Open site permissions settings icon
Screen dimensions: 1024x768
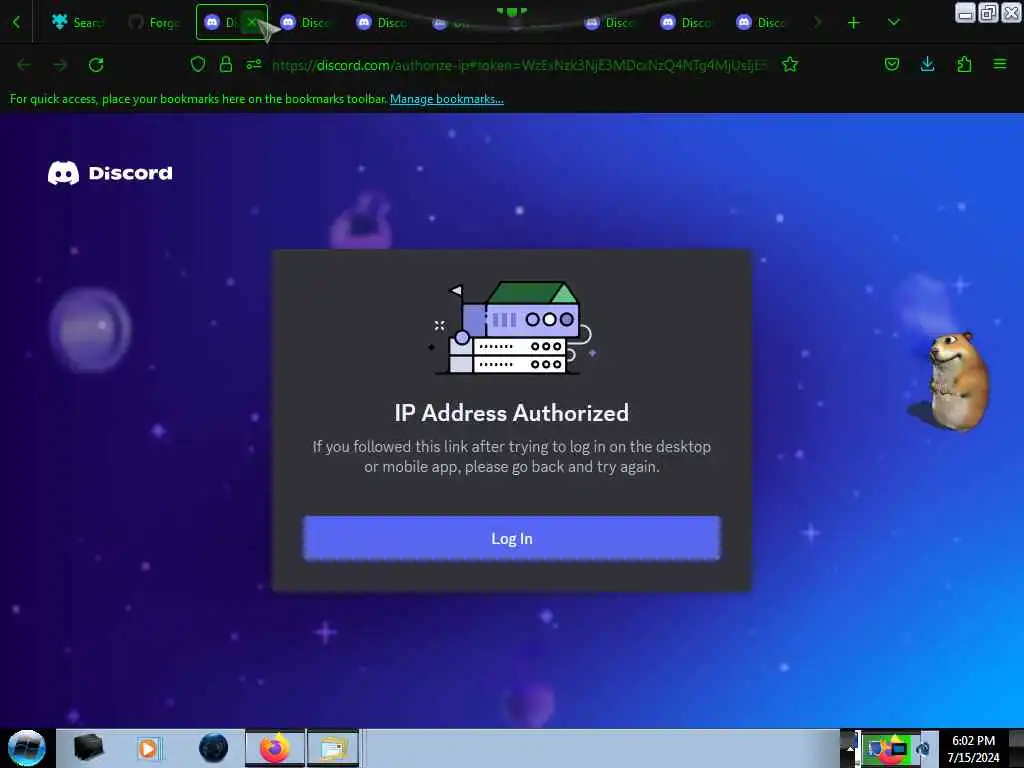(254, 64)
